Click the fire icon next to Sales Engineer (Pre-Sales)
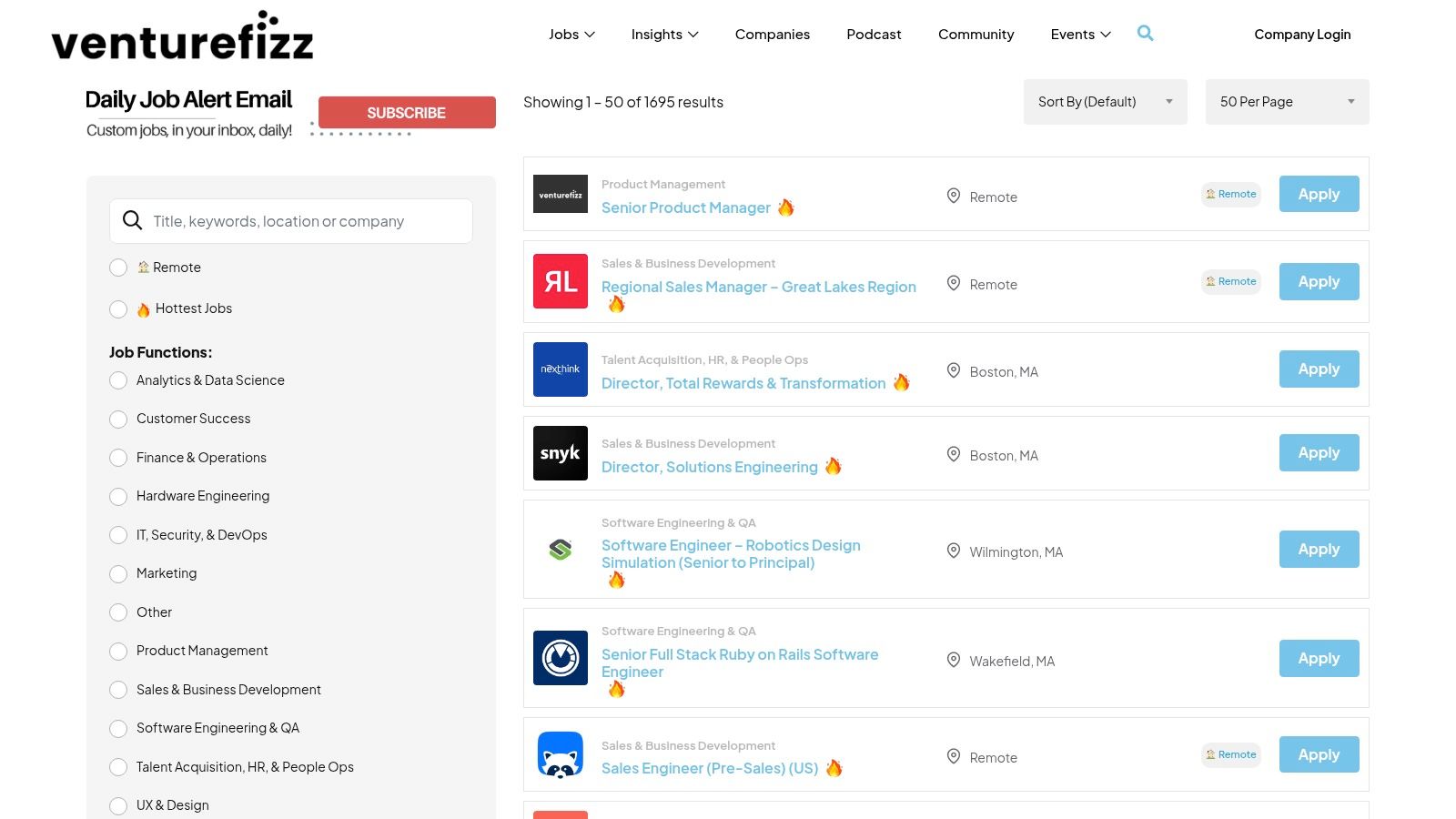Viewport: 1456px width, 819px height. (x=834, y=768)
